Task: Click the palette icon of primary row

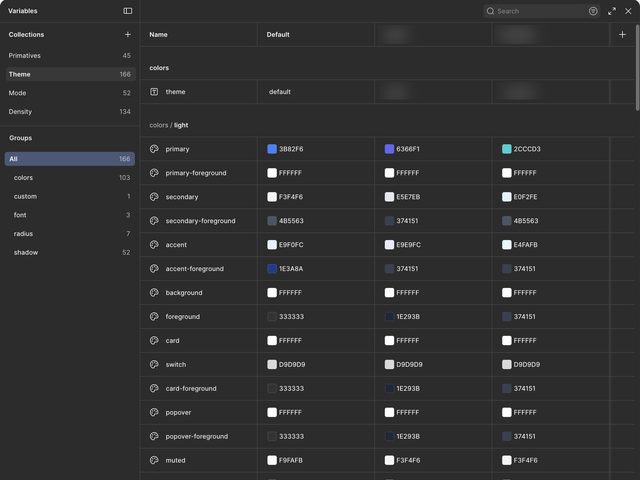Action: (x=154, y=149)
